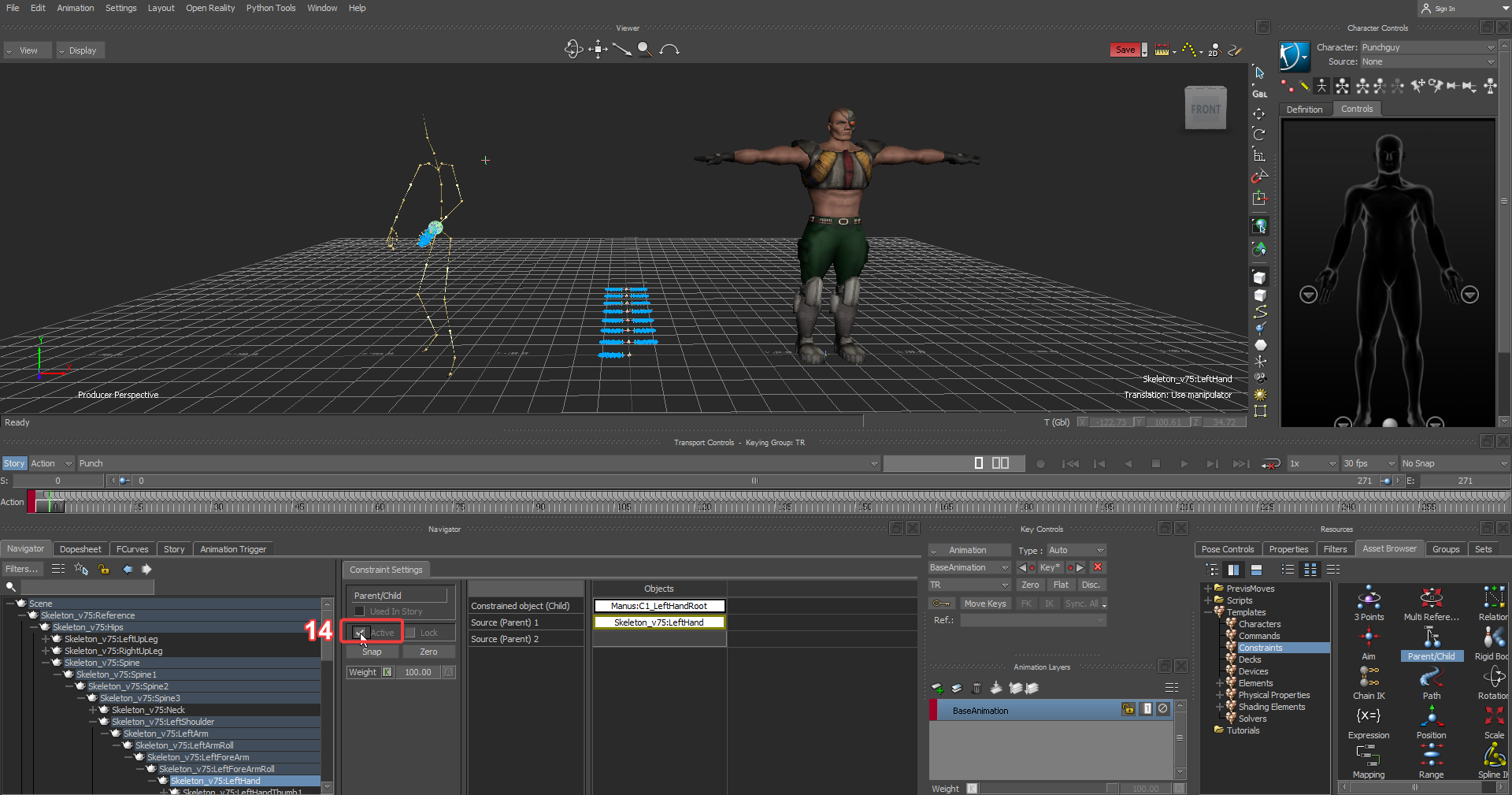Click the Scale tool in viewer toolbar
Screen dimensions: 1512x795
click(x=1259, y=155)
